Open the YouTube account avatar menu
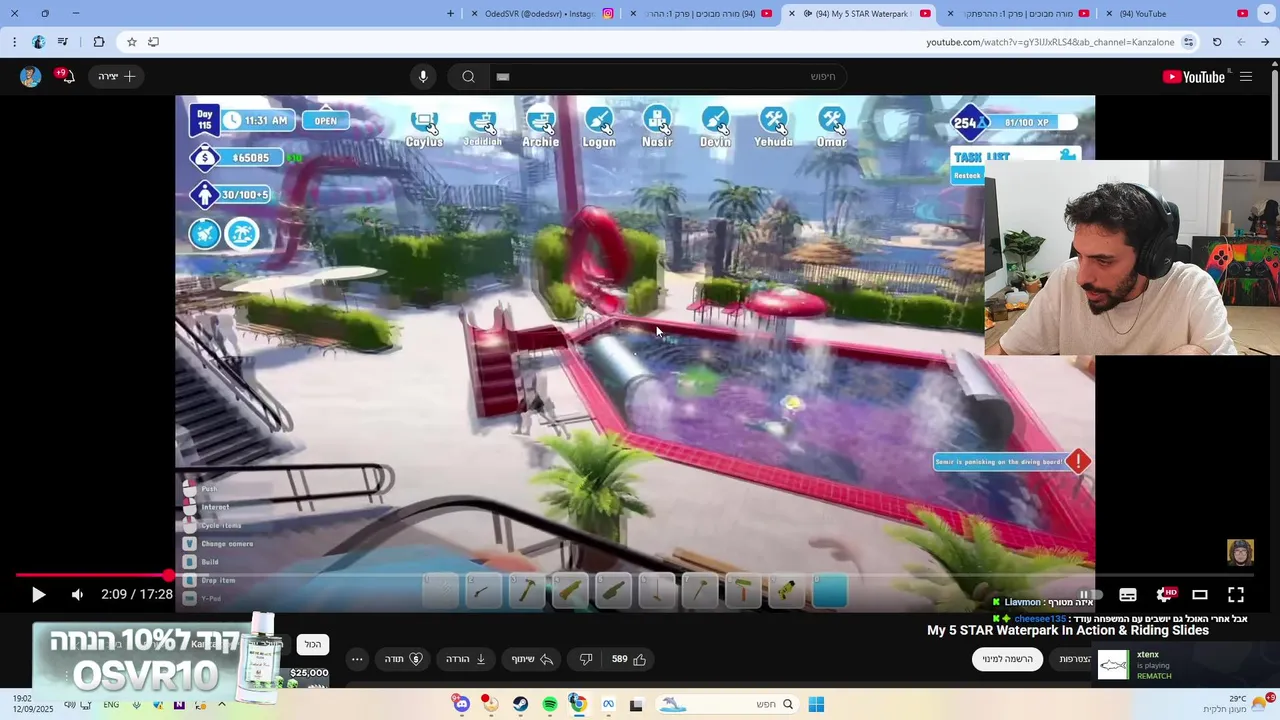 (x=30, y=77)
